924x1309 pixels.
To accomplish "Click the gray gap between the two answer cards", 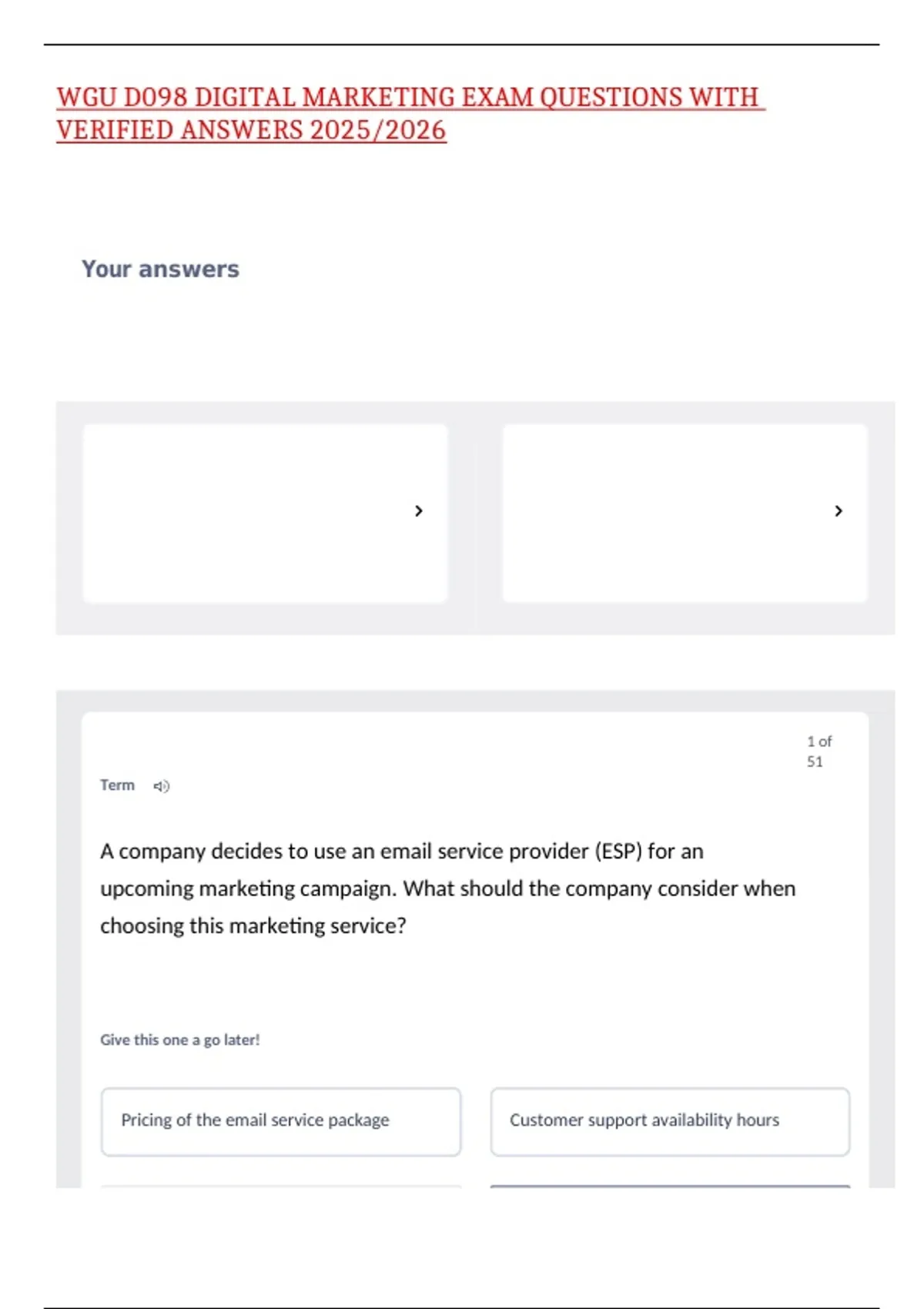I will pos(475,513).
